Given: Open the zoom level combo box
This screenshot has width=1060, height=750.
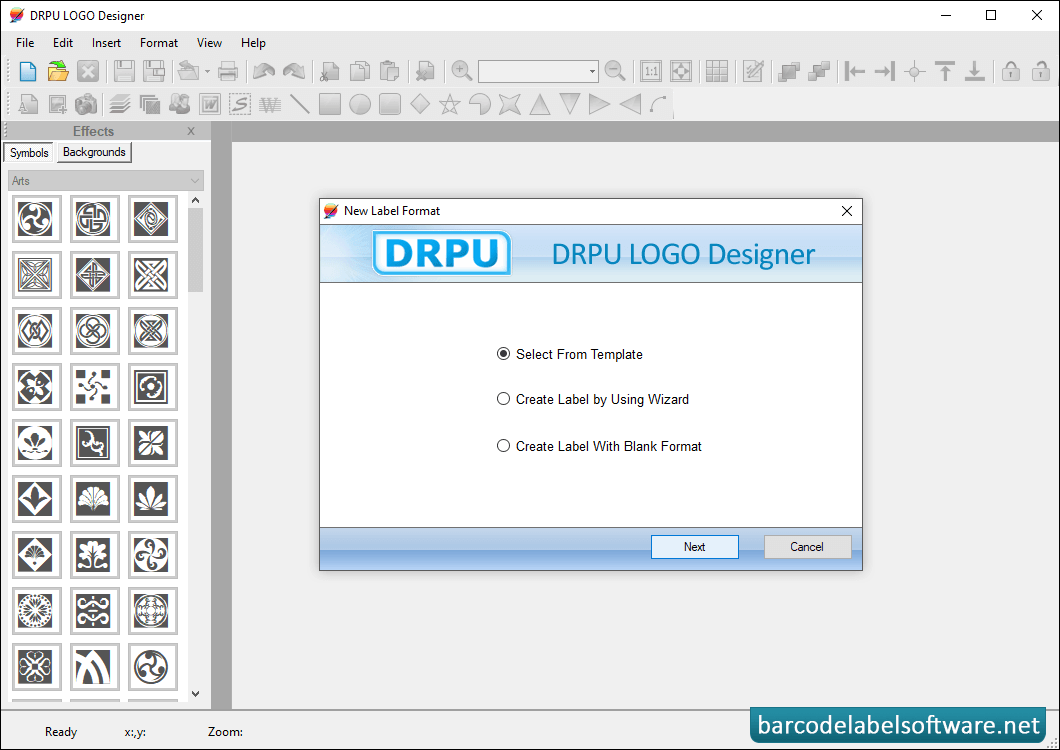Looking at the screenshot, I should [538, 71].
